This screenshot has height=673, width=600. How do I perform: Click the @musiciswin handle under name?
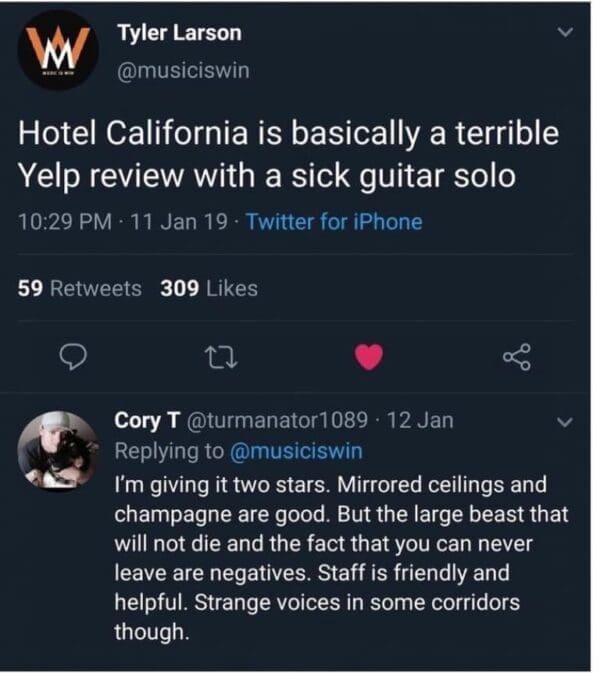(184, 70)
